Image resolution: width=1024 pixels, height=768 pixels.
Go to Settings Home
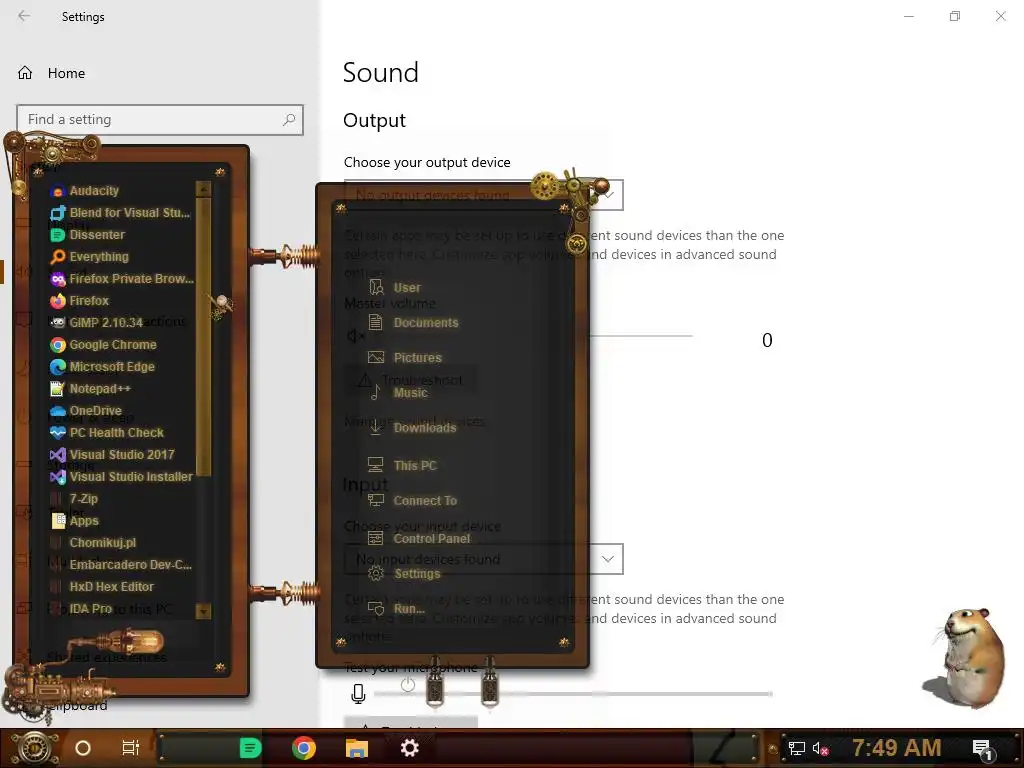pos(52,73)
